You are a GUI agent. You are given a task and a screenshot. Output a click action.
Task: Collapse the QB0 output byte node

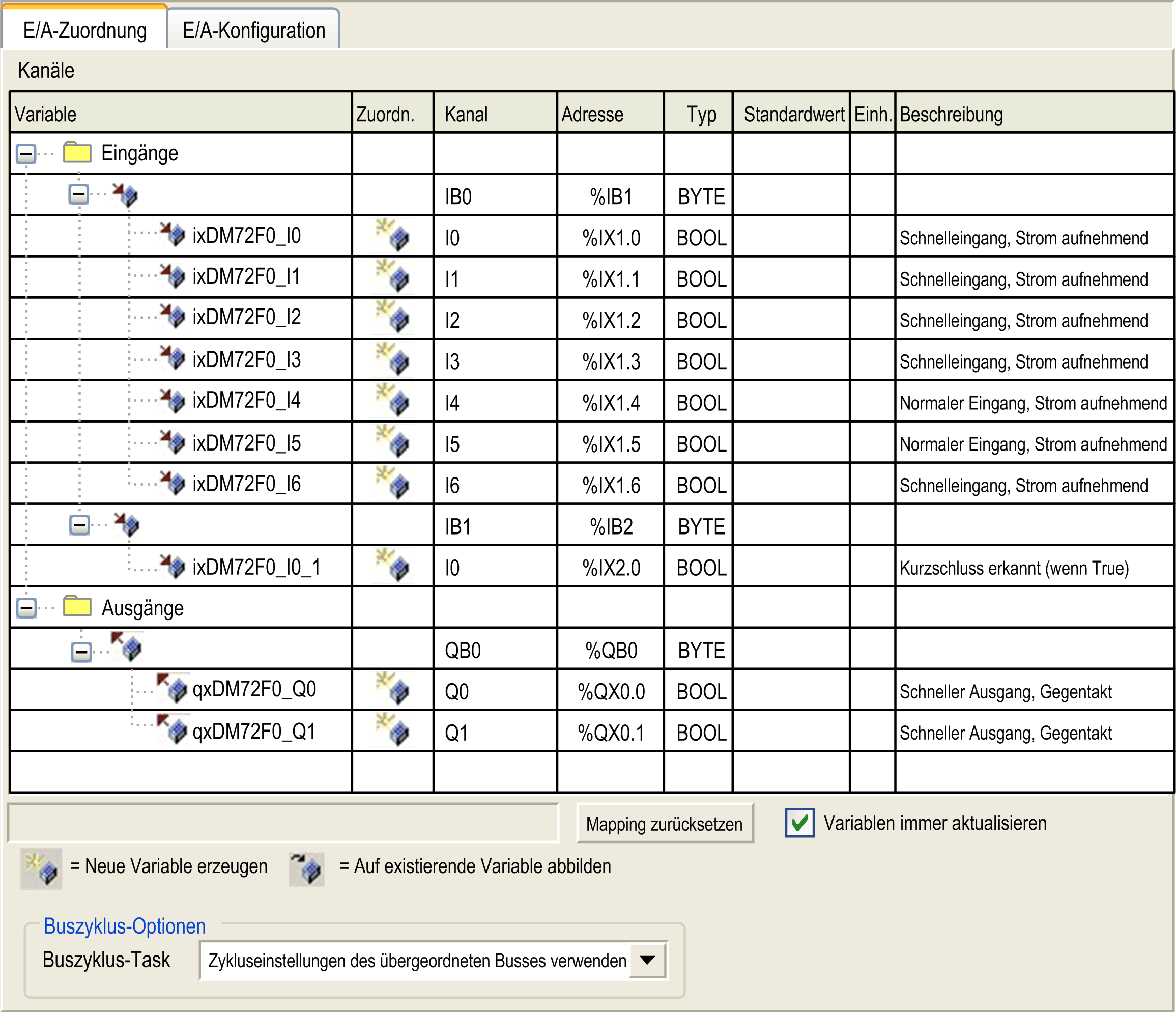click(x=81, y=652)
